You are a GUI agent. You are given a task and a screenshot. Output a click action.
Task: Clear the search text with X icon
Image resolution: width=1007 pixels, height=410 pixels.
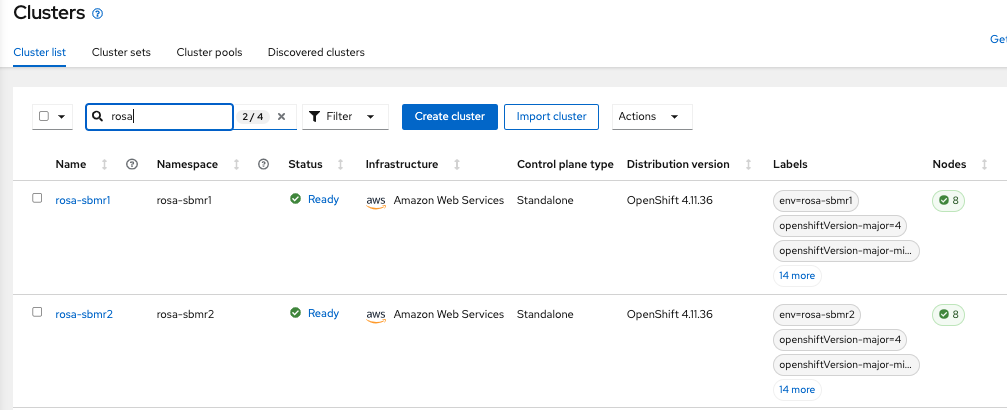pyautogui.click(x=281, y=117)
